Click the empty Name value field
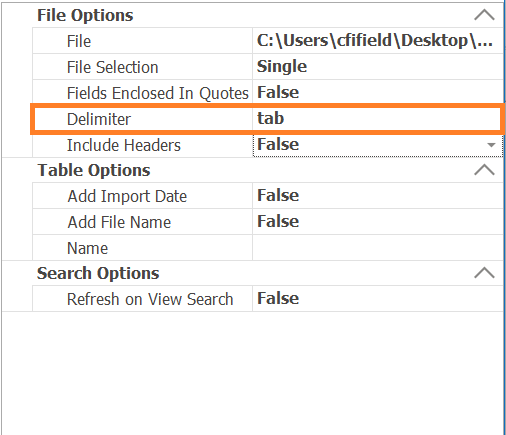The width and height of the screenshot is (506, 435). click(378, 248)
